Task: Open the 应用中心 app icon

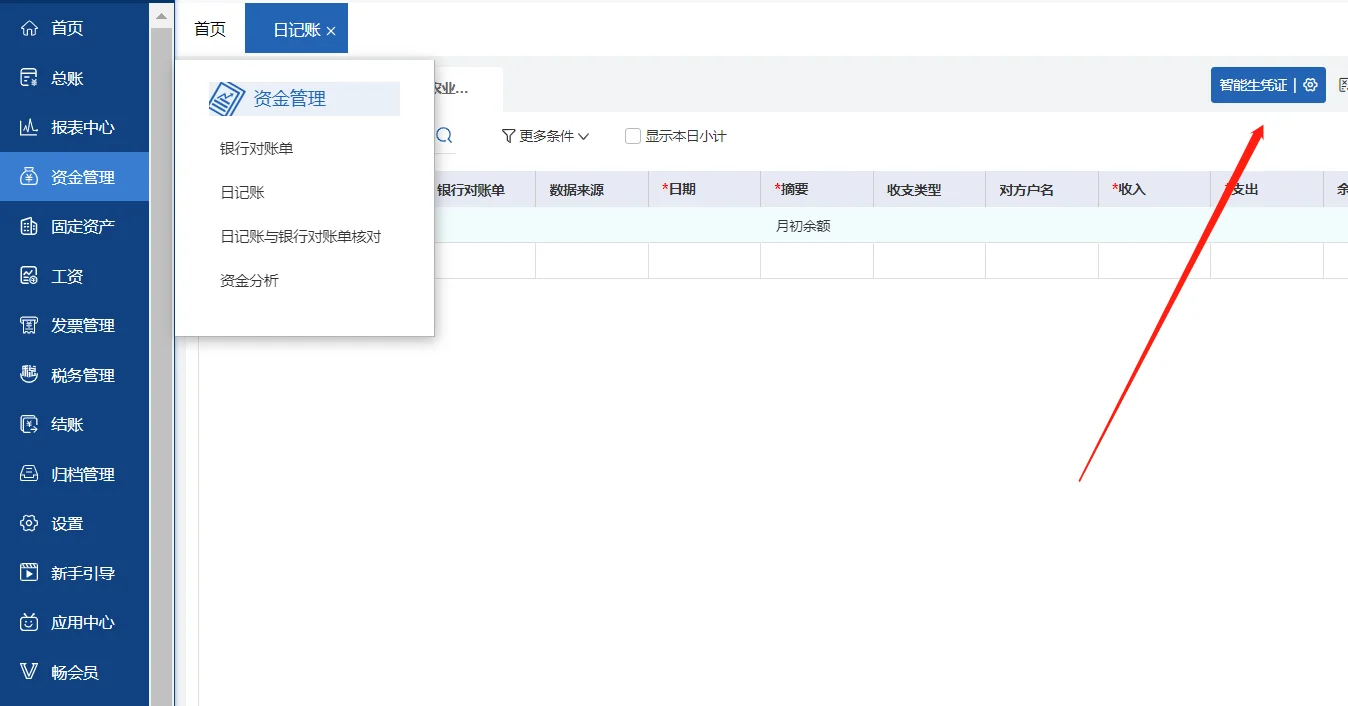Action: [30, 622]
